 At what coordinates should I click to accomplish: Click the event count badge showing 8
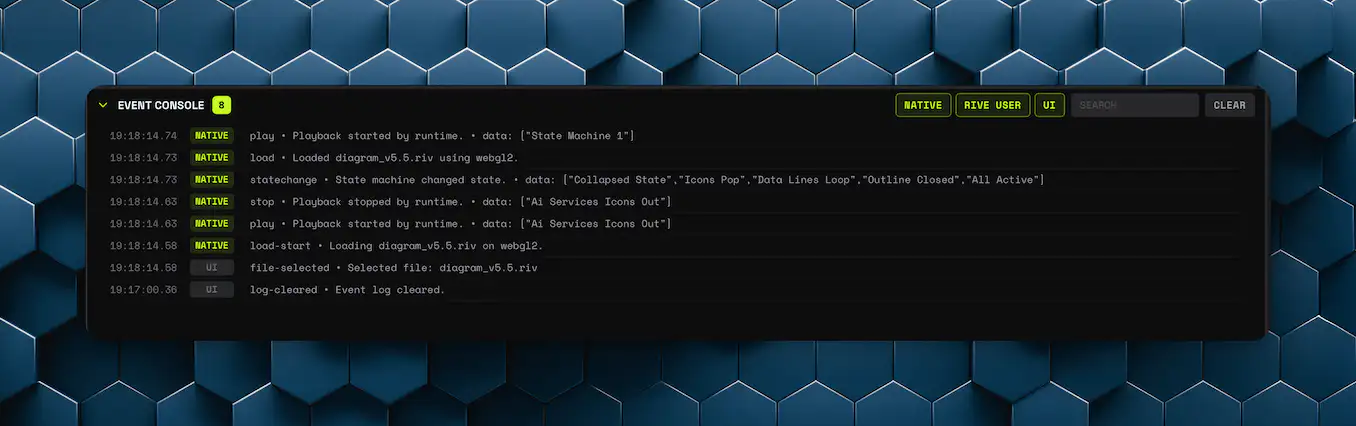[221, 105]
